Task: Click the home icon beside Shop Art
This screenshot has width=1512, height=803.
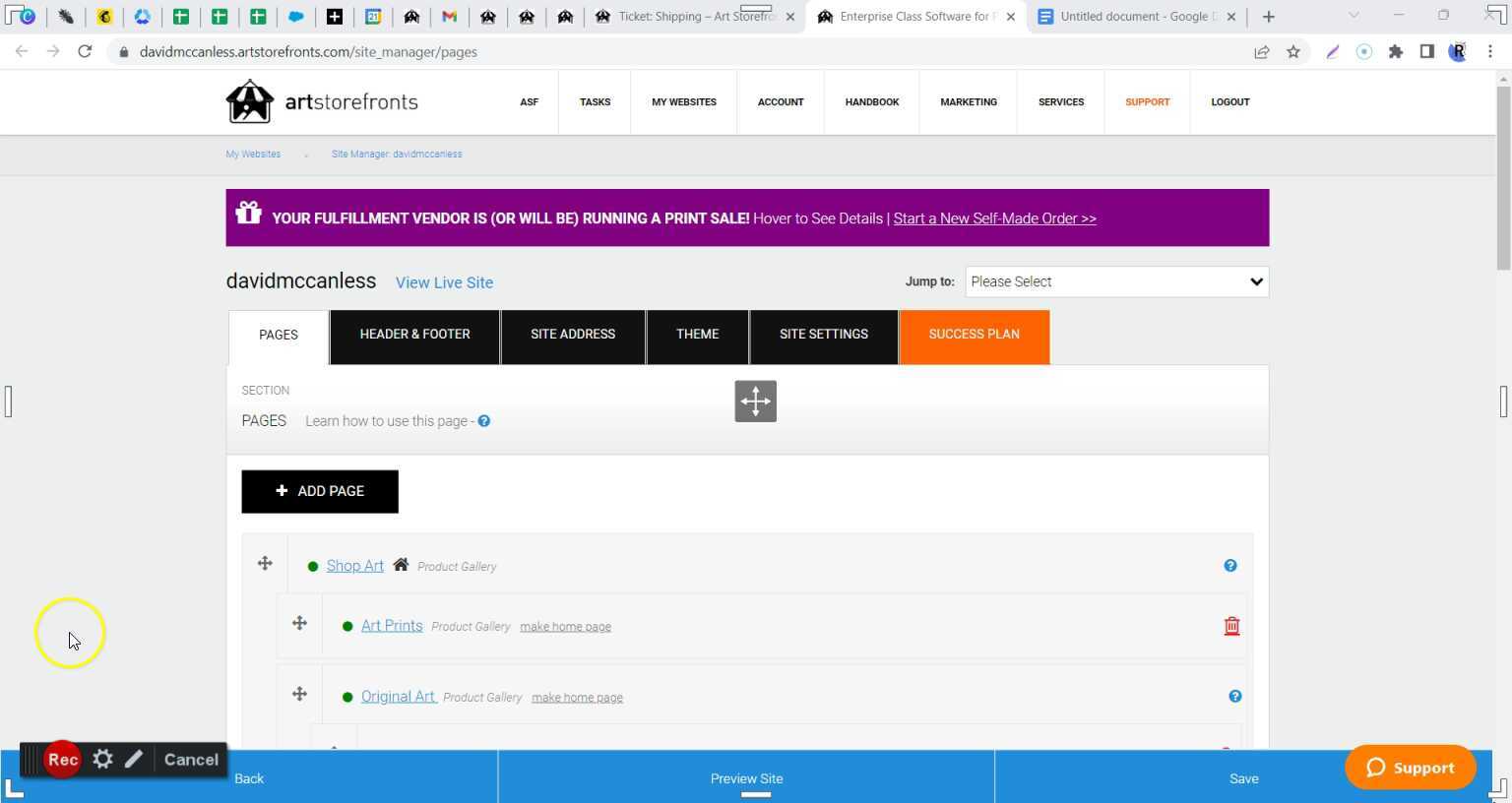Action: click(401, 564)
